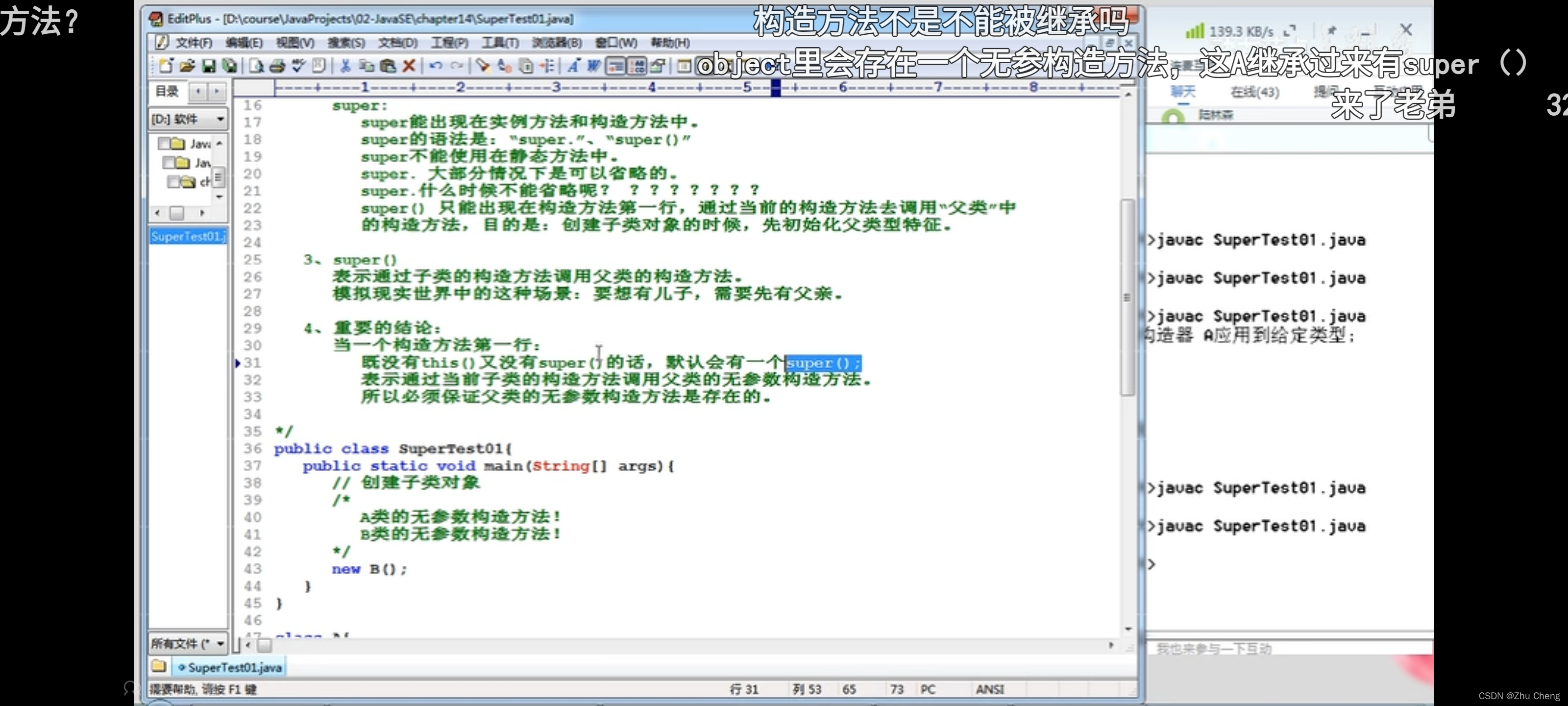Viewport: 1568px width, 706px height.
Task: Click the Redo arrow icon
Action: 457,65
